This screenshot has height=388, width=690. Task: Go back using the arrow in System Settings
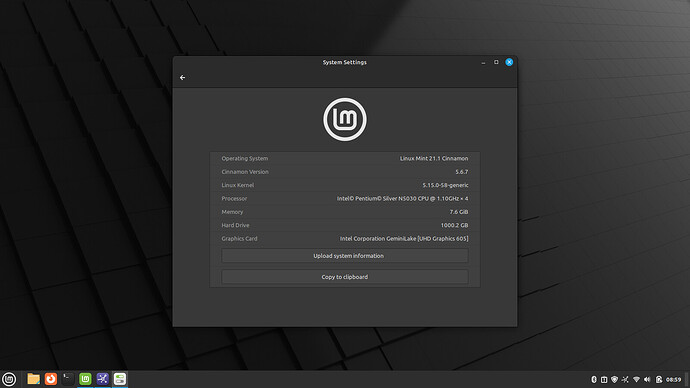[182, 77]
